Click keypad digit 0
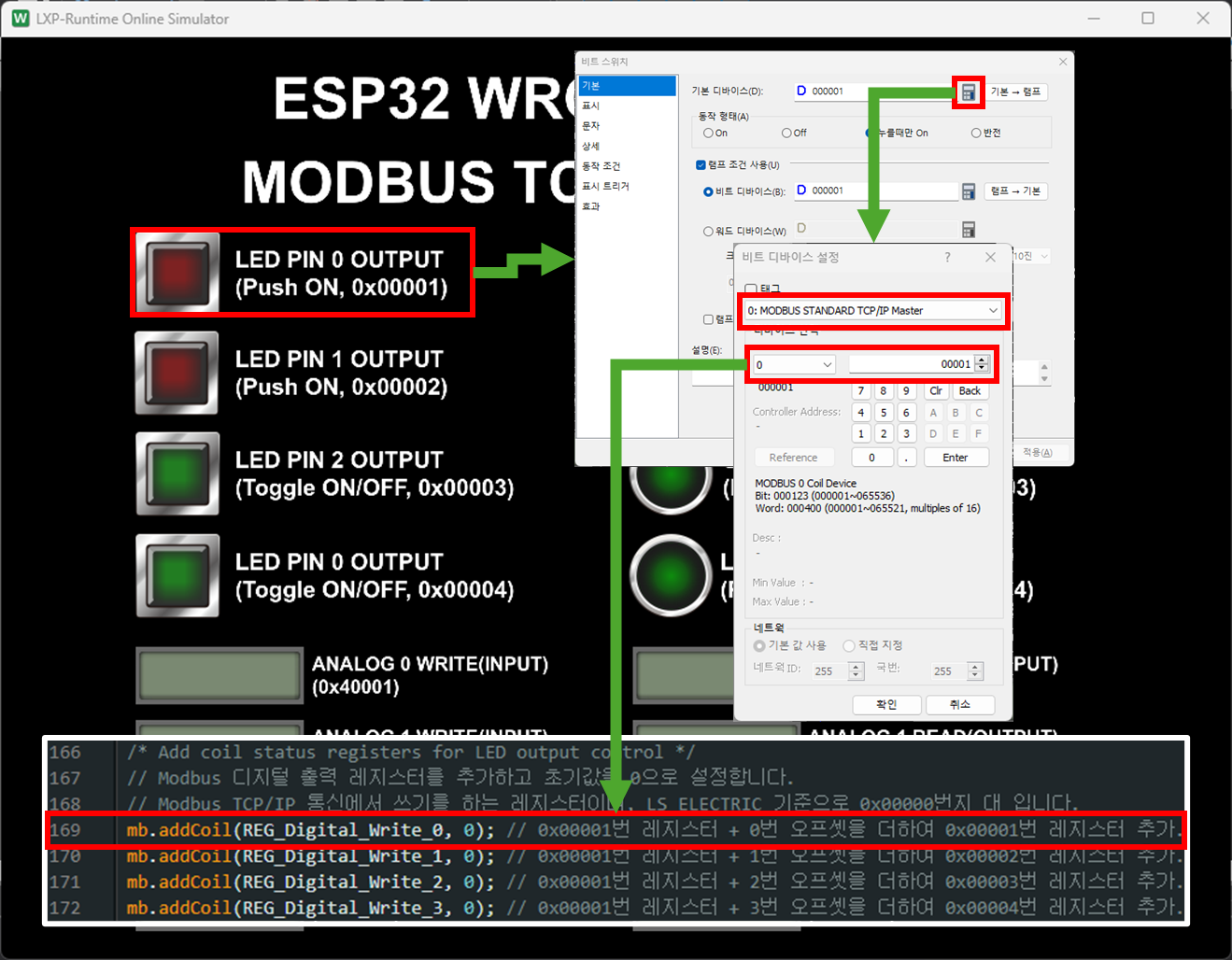 (x=872, y=458)
